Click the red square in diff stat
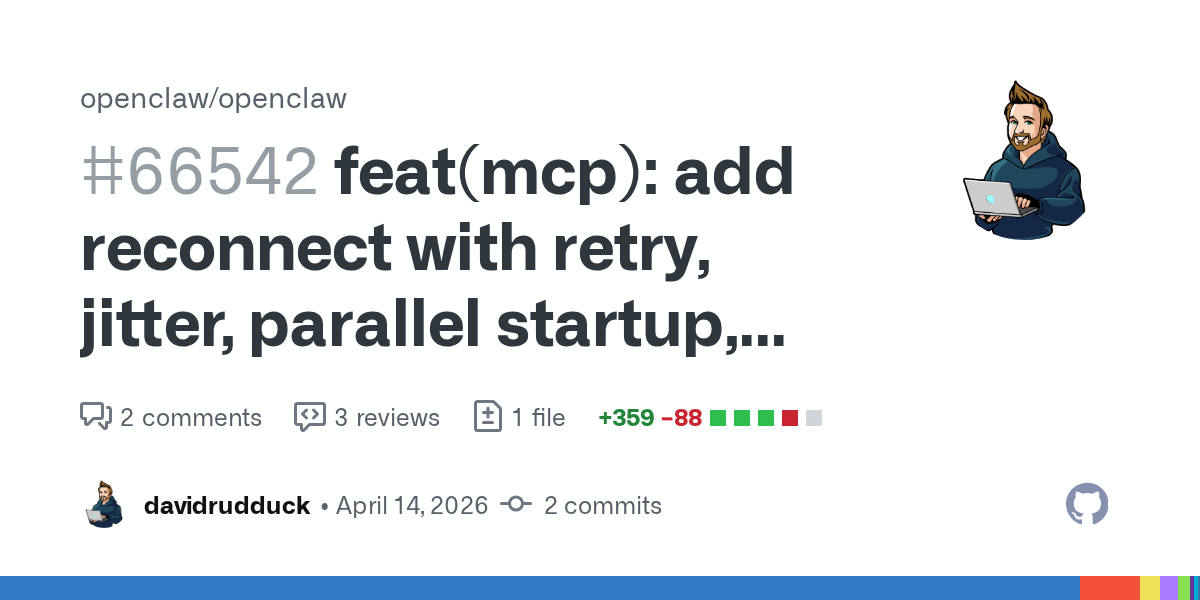1200x600 pixels. tap(790, 417)
